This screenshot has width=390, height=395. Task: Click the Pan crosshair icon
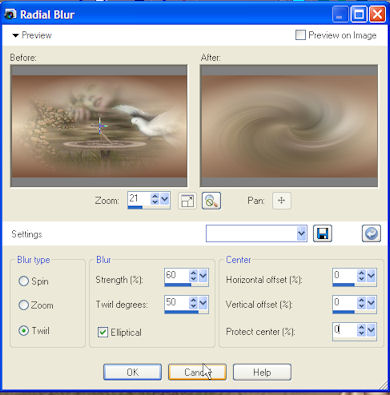282,201
